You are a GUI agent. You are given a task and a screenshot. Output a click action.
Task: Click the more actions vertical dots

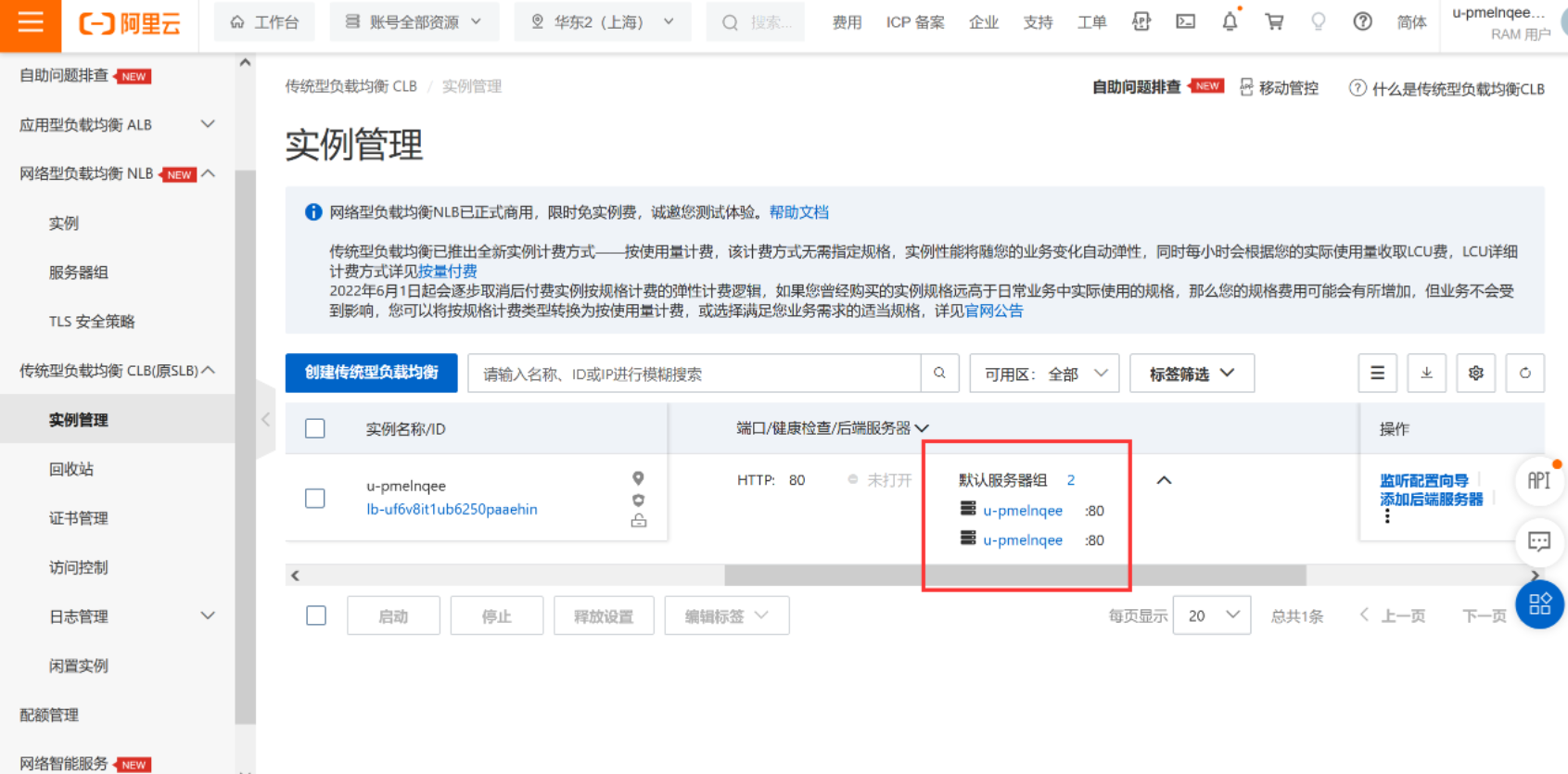tap(1387, 515)
